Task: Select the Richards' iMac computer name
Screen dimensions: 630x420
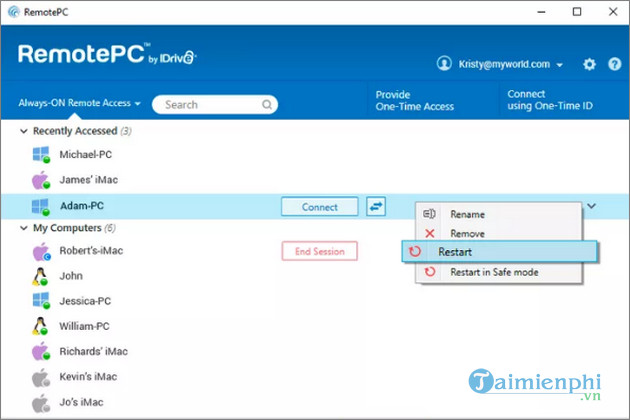Action: 94,351
